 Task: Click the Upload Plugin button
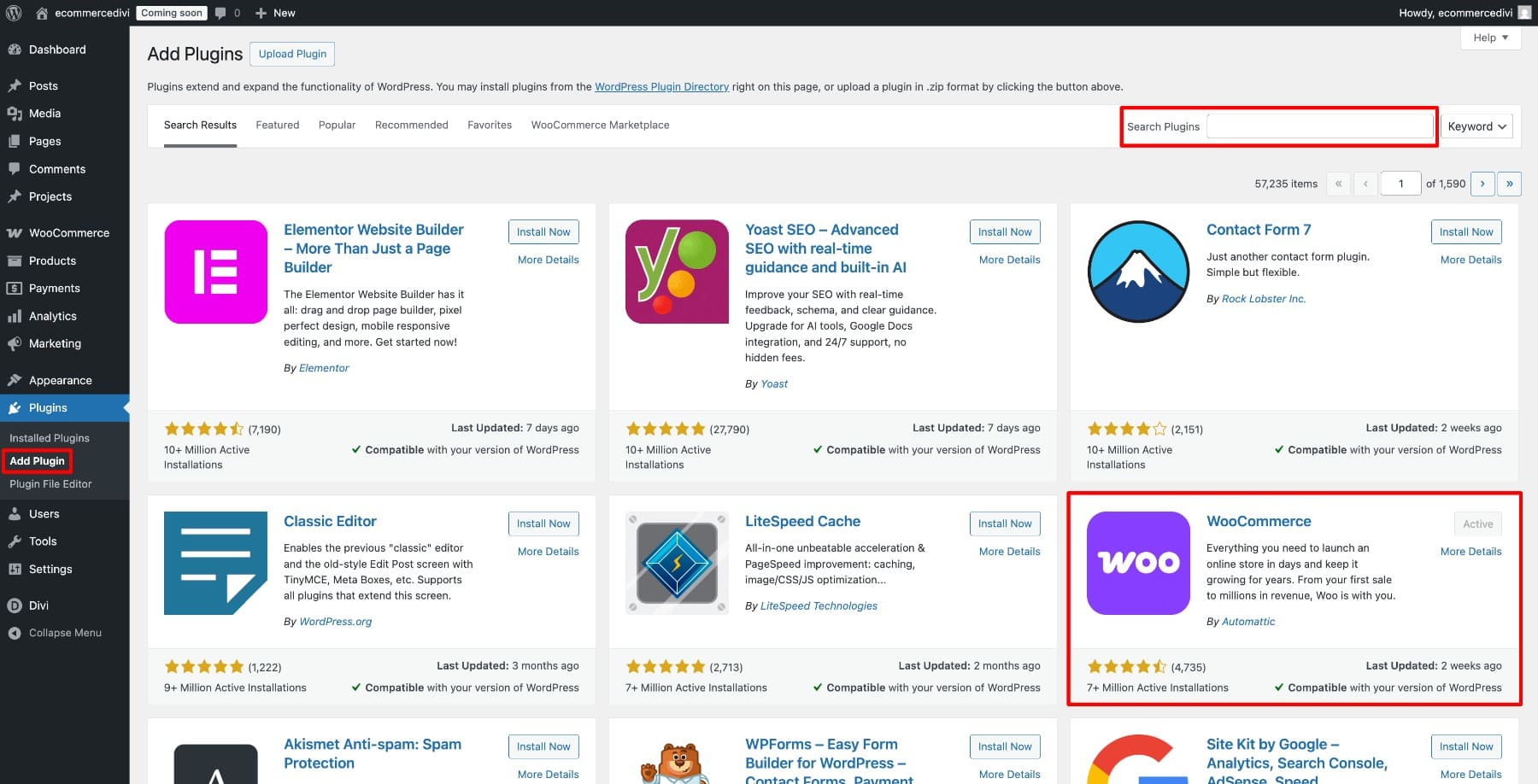(292, 54)
